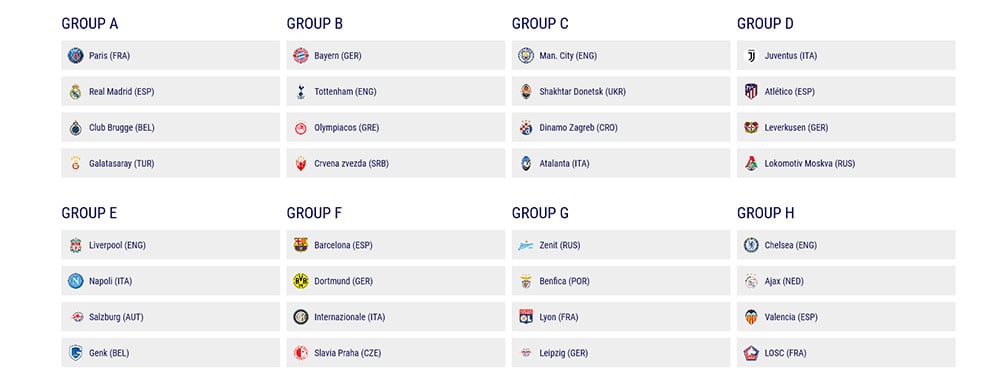Click the Napoli crest icon
1000x379 pixels.
tap(76, 281)
